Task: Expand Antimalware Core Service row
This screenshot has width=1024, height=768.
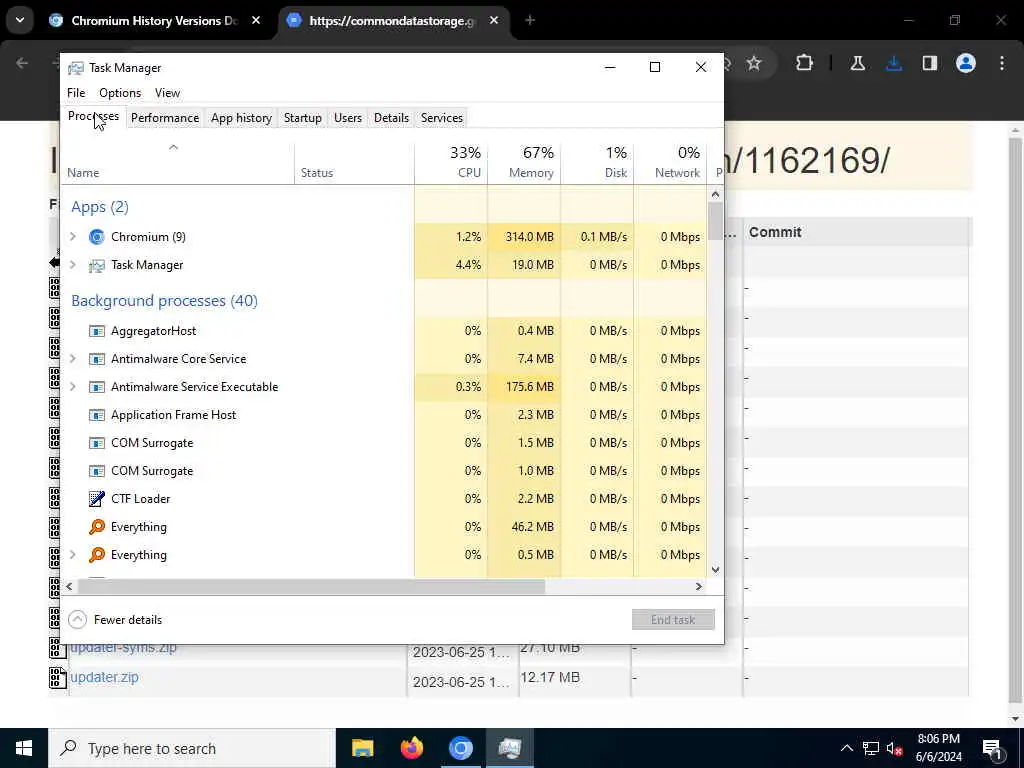Action: 72,359
